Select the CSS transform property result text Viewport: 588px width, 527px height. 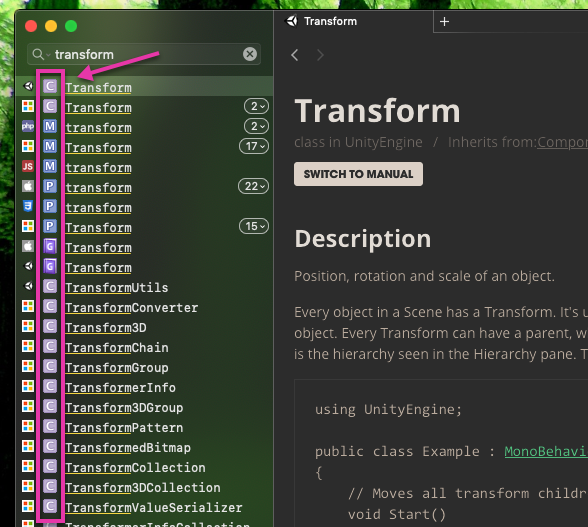(98, 207)
